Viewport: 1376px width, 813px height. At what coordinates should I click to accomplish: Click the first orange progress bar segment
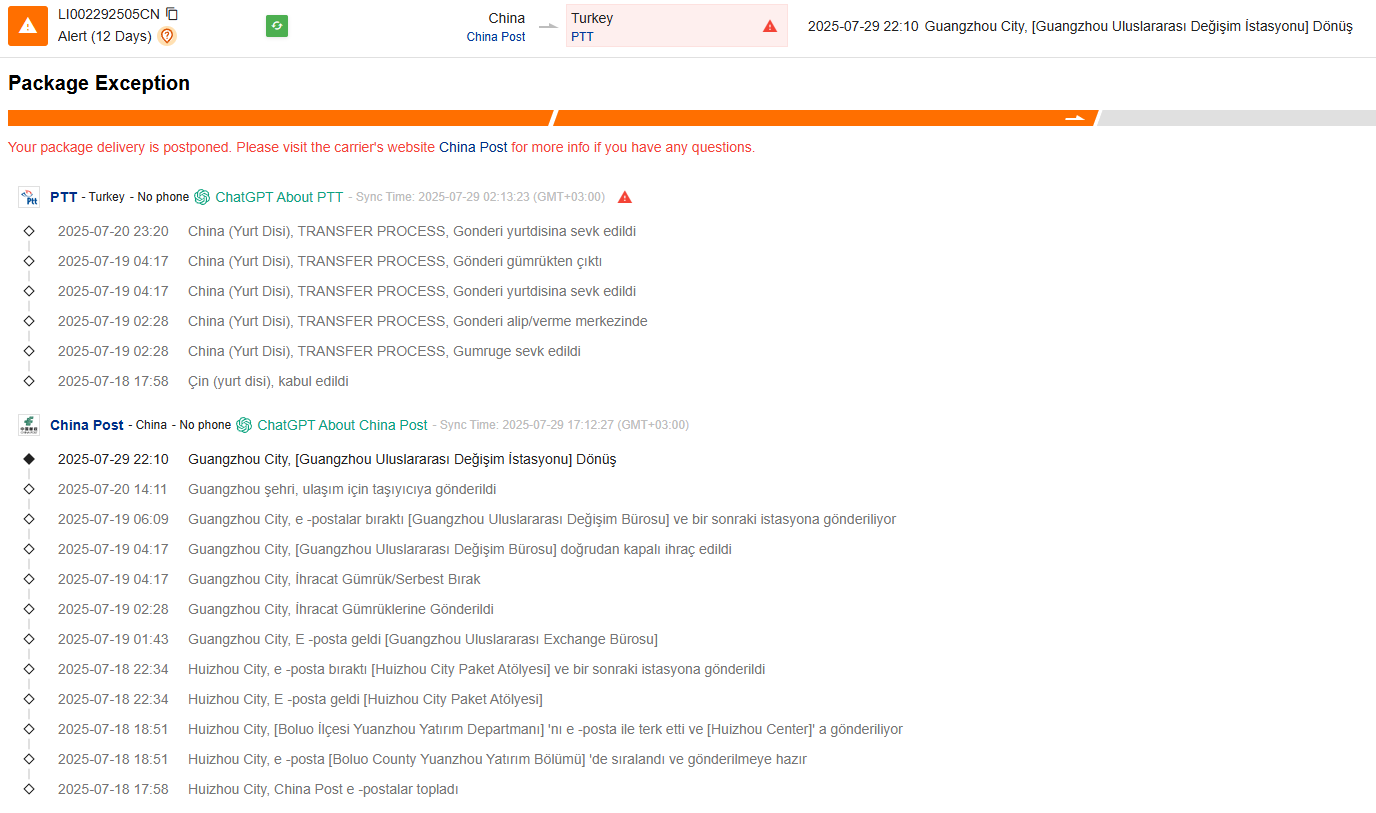[280, 118]
